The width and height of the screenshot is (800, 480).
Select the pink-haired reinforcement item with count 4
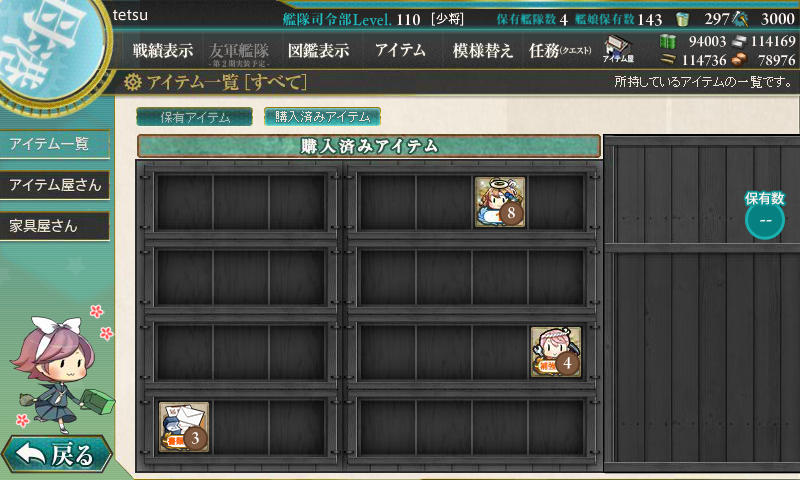[x=556, y=352]
